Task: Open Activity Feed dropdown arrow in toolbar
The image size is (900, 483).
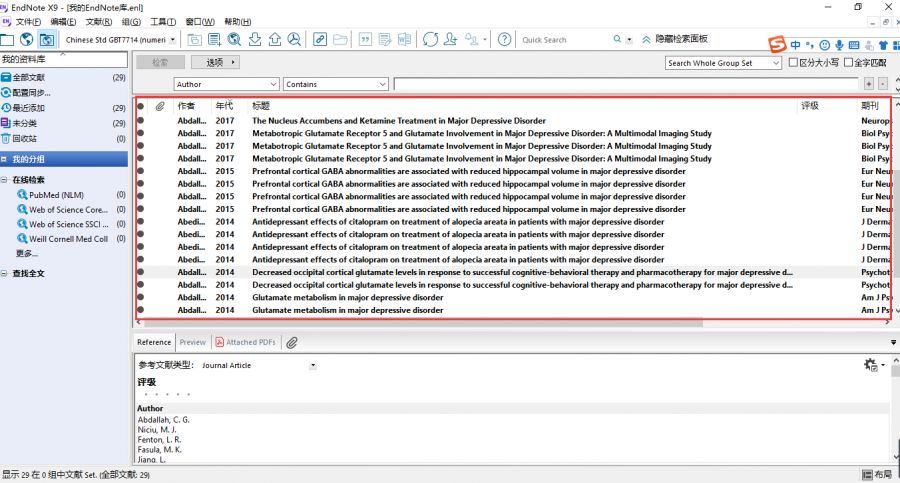Action: point(484,40)
